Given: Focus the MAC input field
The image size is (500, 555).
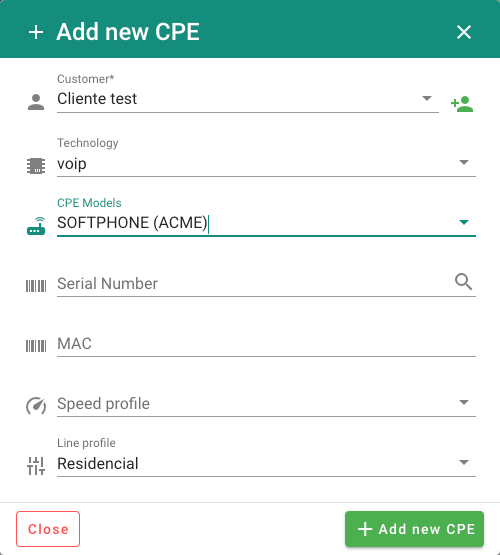Looking at the screenshot, I should click(266, 344).
